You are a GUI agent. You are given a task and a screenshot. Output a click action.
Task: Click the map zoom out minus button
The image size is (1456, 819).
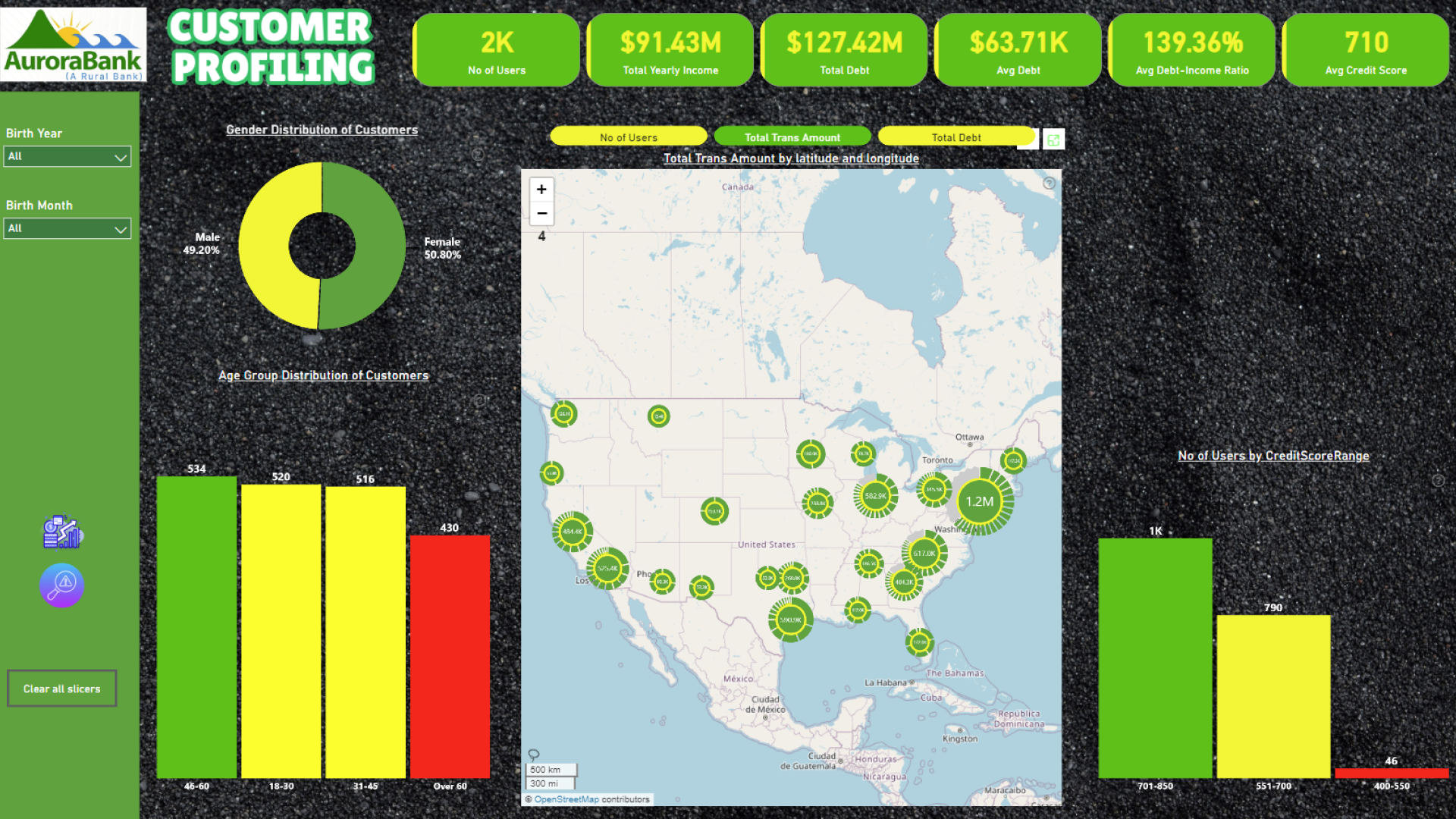coord(541,213)
